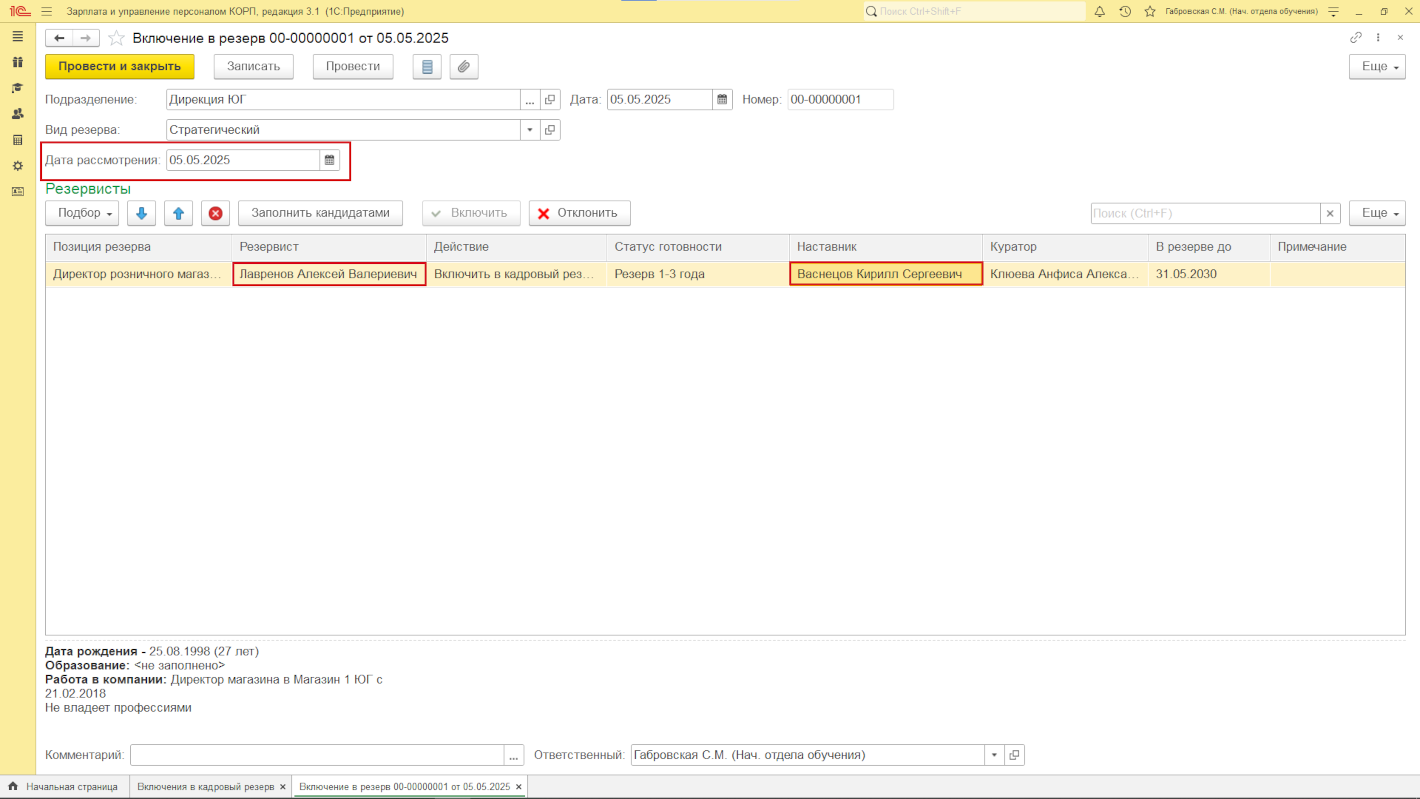Add document to favorites star
The image size is (1420, 799).
(116, 38)
